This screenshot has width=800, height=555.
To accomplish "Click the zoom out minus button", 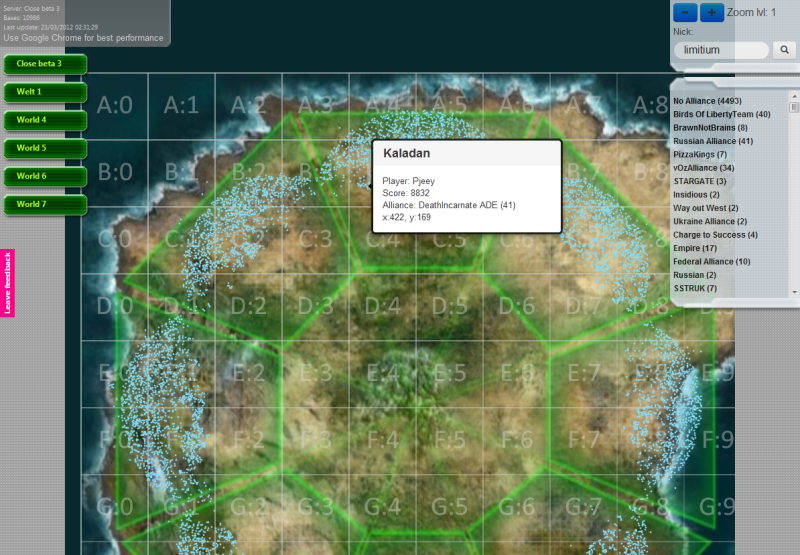I will [685, 13].
